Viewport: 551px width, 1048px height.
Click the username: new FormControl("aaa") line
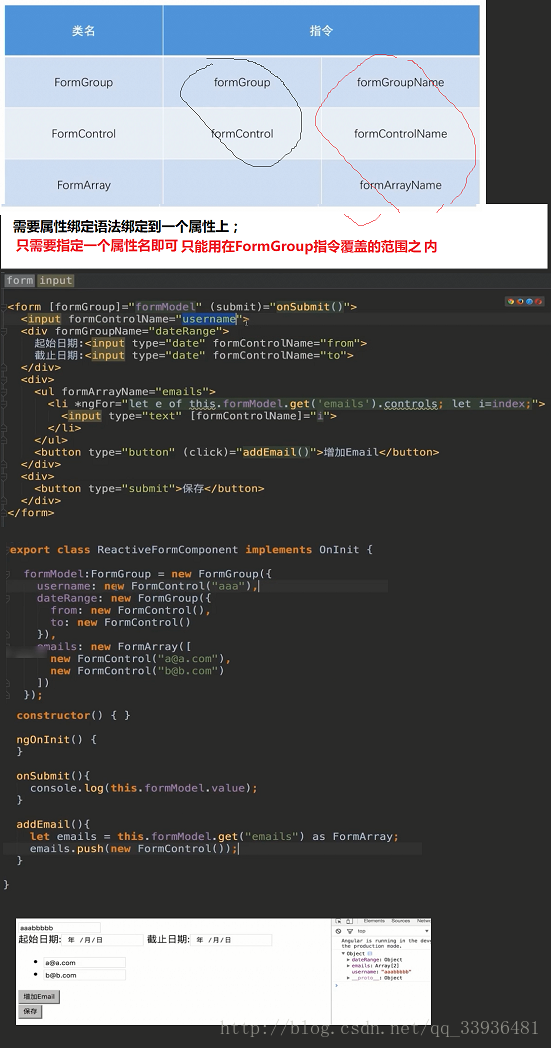pyautogui.click(x=147, y=586)
